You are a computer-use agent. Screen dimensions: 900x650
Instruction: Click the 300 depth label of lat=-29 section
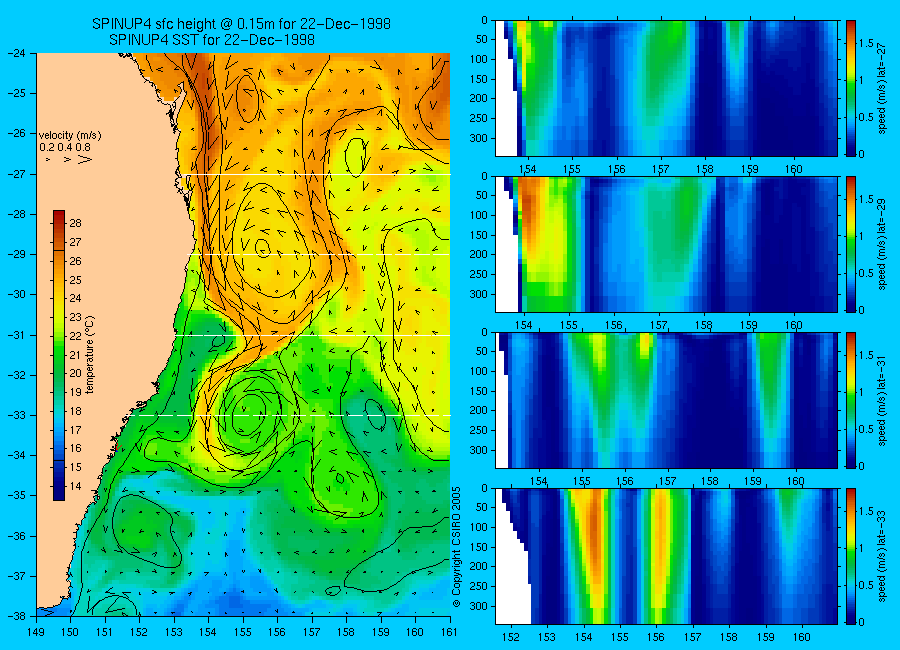(x=479, y=294)
